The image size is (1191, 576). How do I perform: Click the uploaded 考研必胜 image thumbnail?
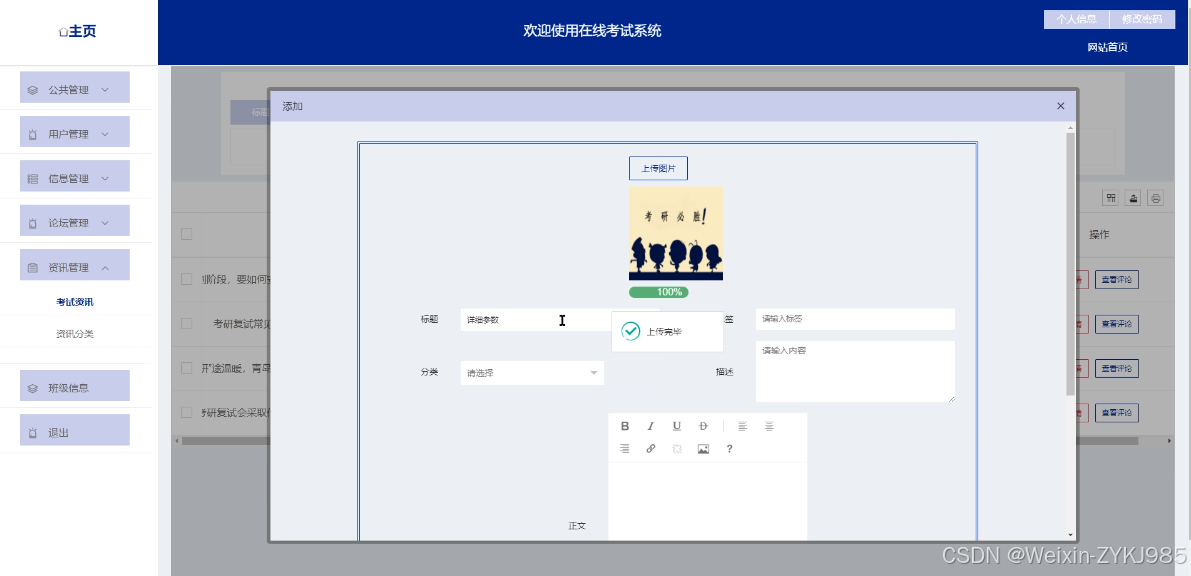click(675, 233)
